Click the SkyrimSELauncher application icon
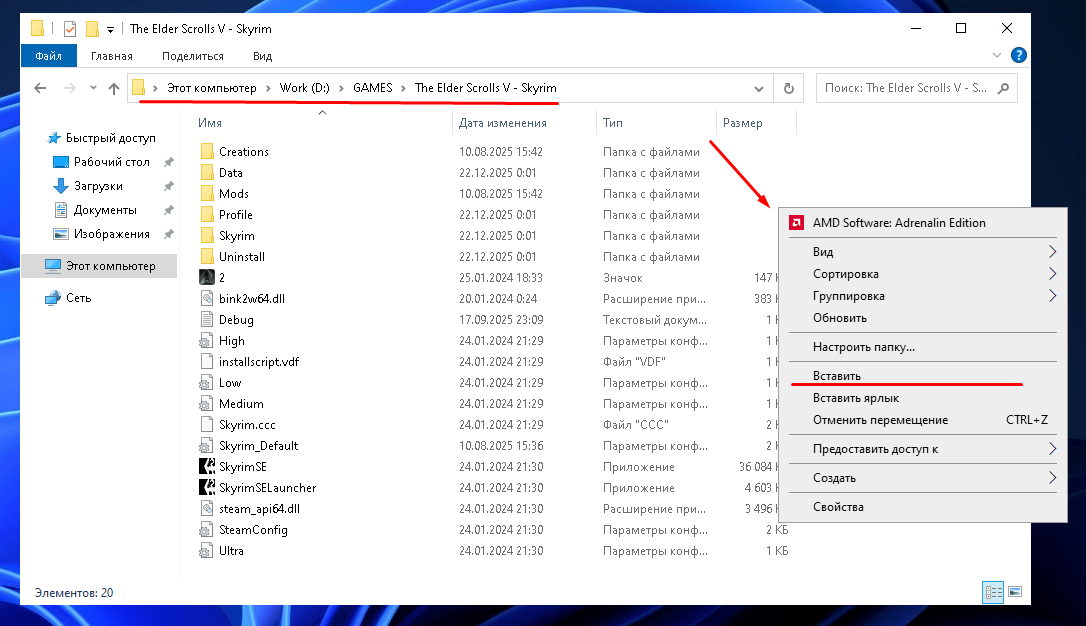The image size is (1086, 626). (x=207, y=488)
